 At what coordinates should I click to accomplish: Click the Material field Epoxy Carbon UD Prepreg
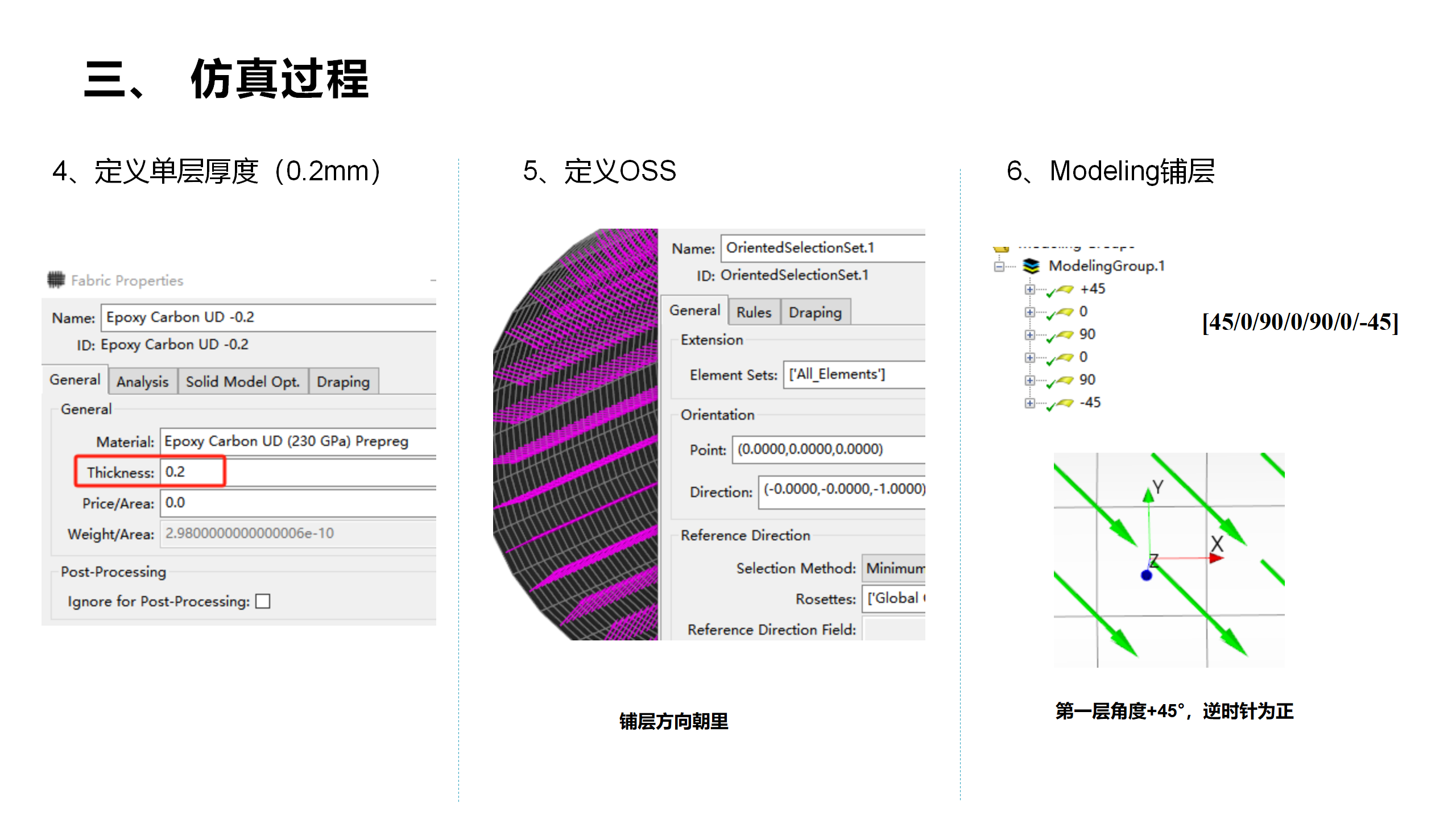[x=298, y=441]
